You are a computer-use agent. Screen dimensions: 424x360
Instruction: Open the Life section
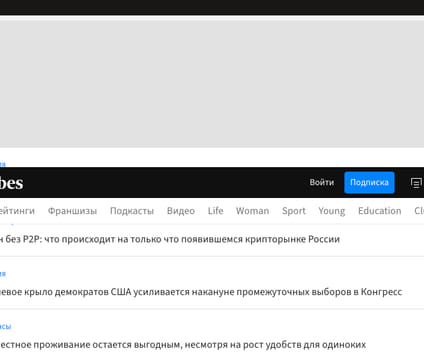[215, 211]
